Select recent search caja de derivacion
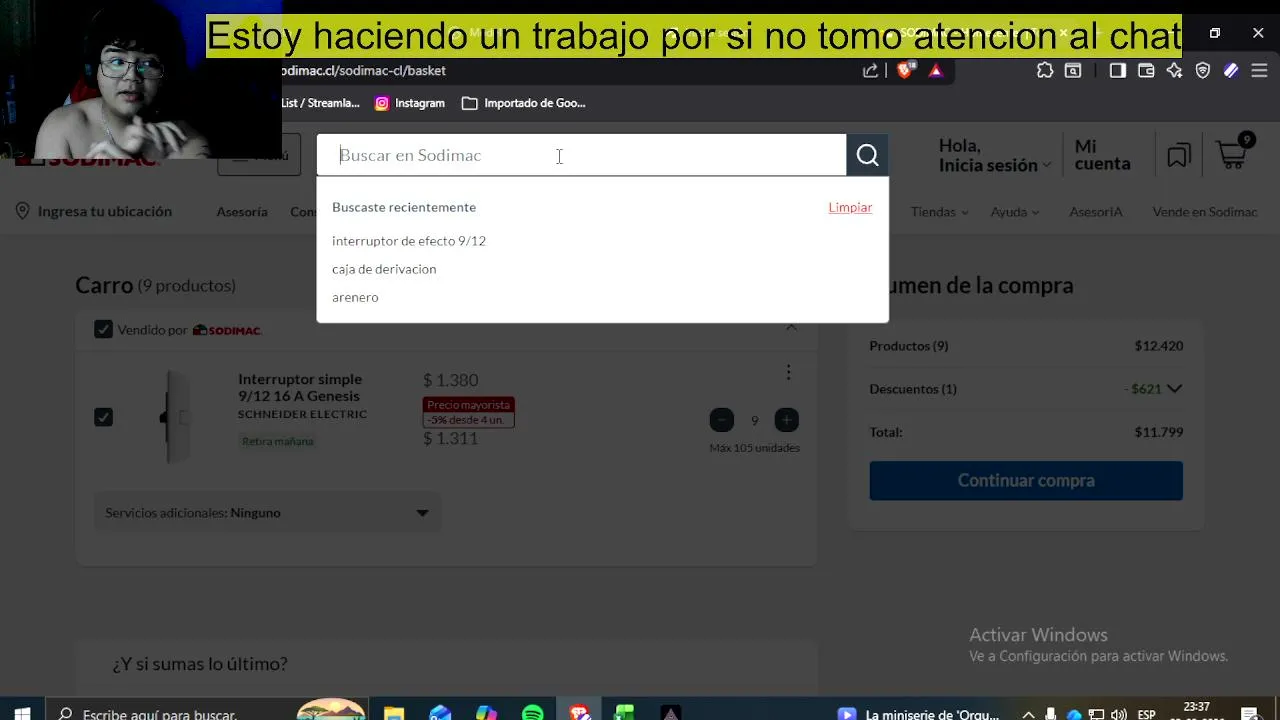Viewport: 1280px width, 720px height. 384,269
